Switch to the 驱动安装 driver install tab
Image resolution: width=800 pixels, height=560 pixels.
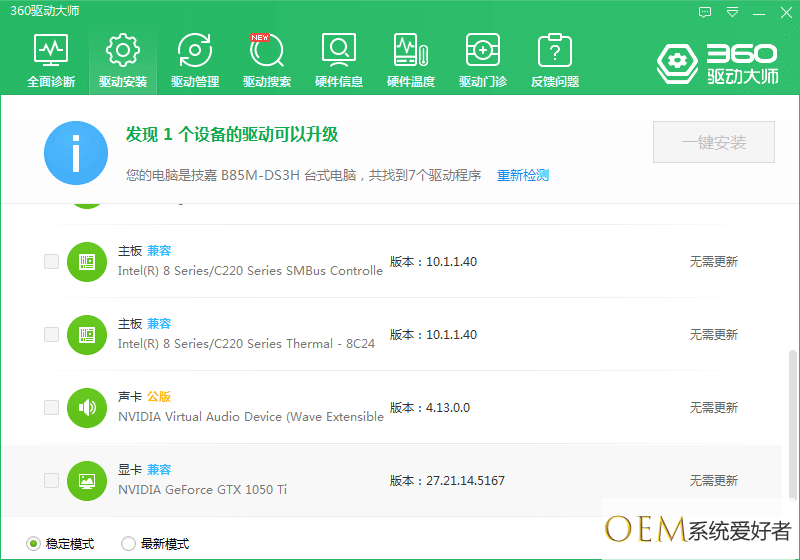[123, 60]
